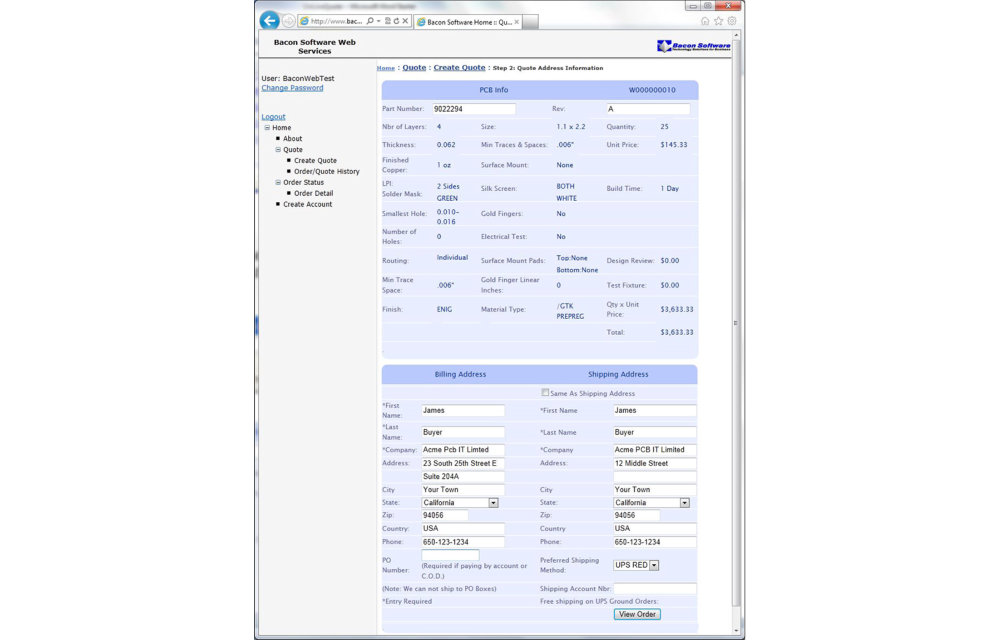Click the address bar URL dropdown arrow
The image size is (1000, 640).
pos(378,21)
